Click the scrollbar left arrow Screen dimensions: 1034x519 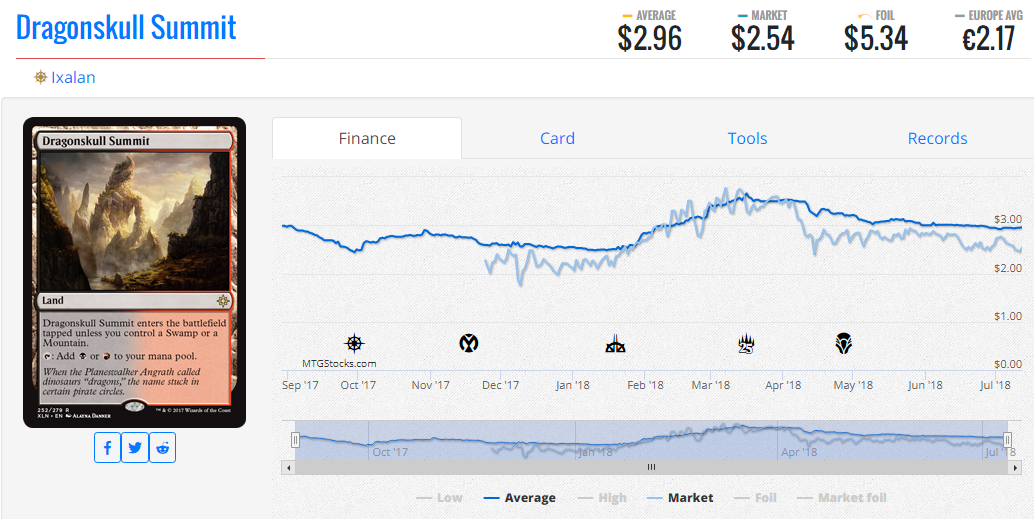coord(286,468)
